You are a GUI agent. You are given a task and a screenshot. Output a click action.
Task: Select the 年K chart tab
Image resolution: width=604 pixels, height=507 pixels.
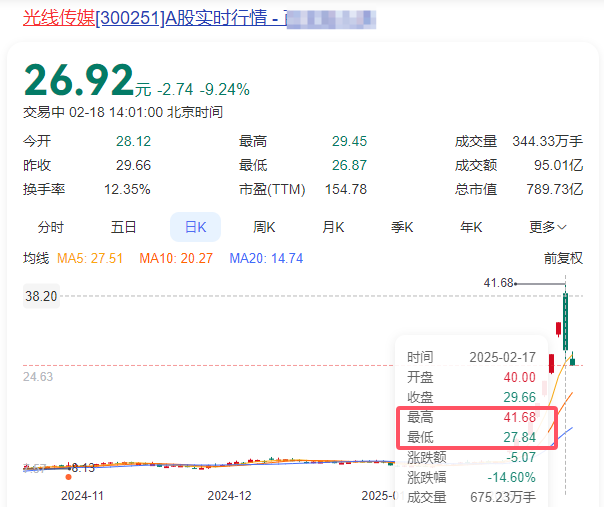[x=471, y=227]
